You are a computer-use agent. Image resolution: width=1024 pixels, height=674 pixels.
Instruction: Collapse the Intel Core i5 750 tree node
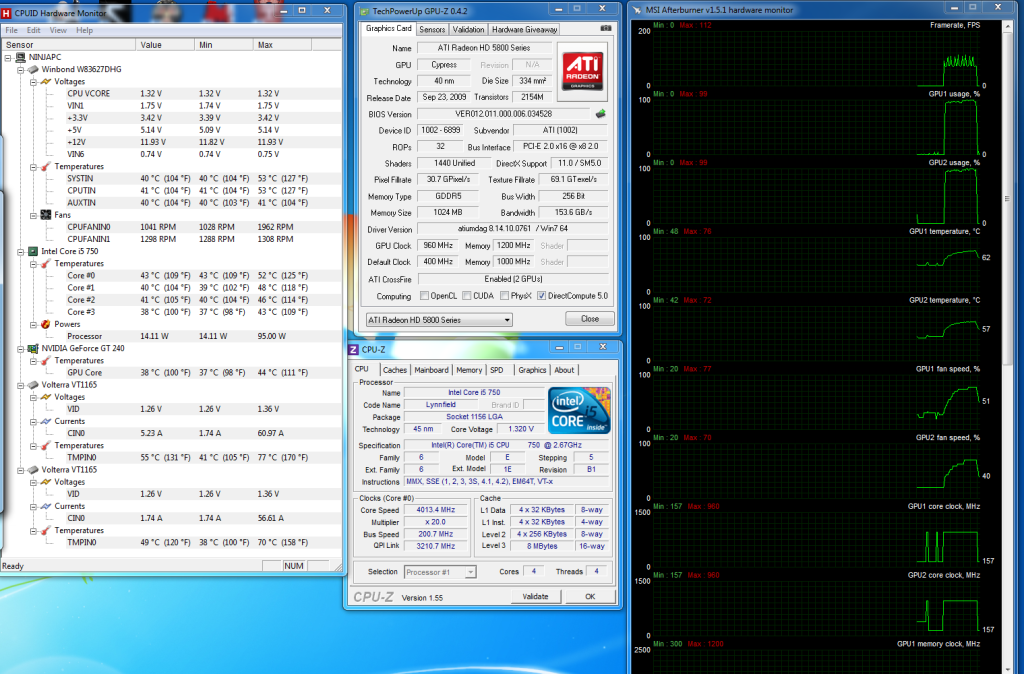pyautogui.click(x=20, y=251)
